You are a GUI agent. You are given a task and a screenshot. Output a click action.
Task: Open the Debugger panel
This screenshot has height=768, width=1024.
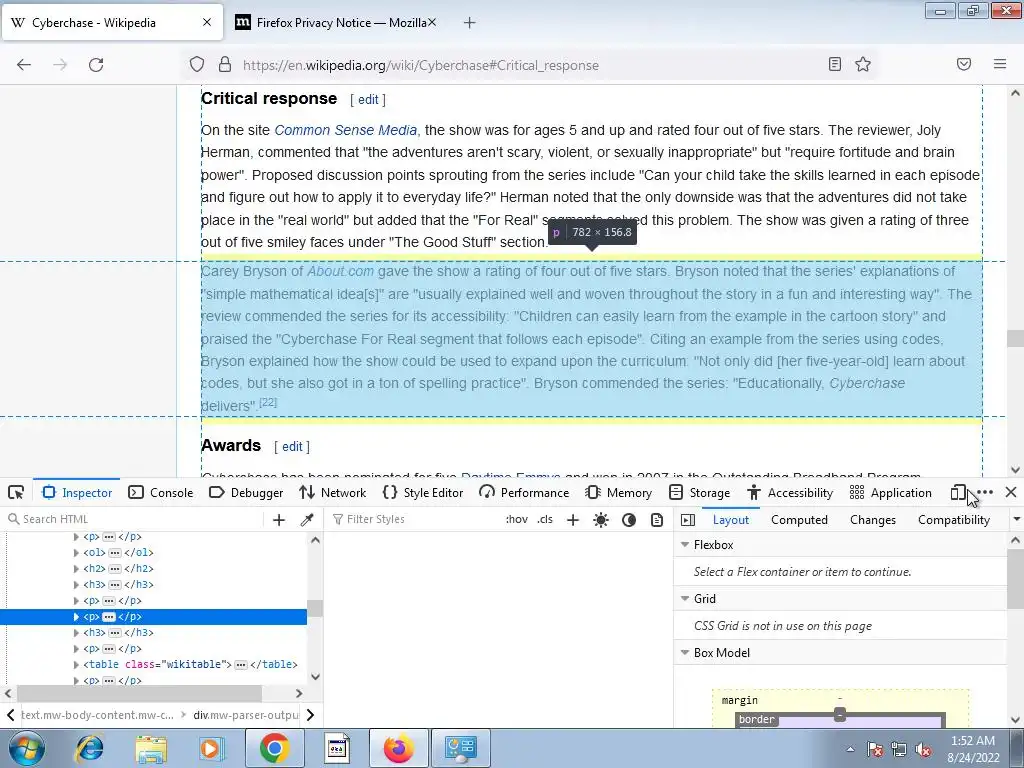pos(246,492)
